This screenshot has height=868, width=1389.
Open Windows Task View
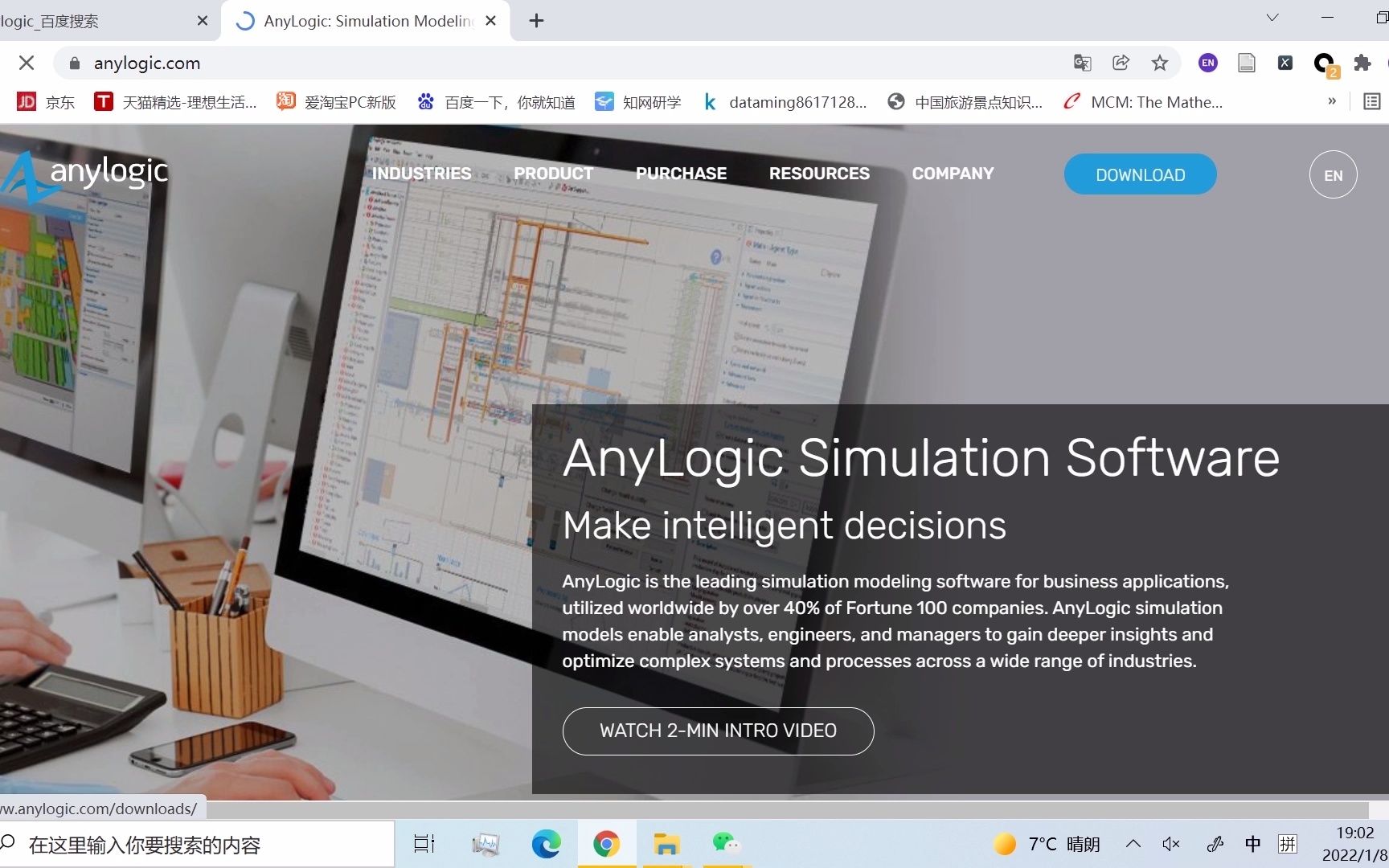point(424,844)
